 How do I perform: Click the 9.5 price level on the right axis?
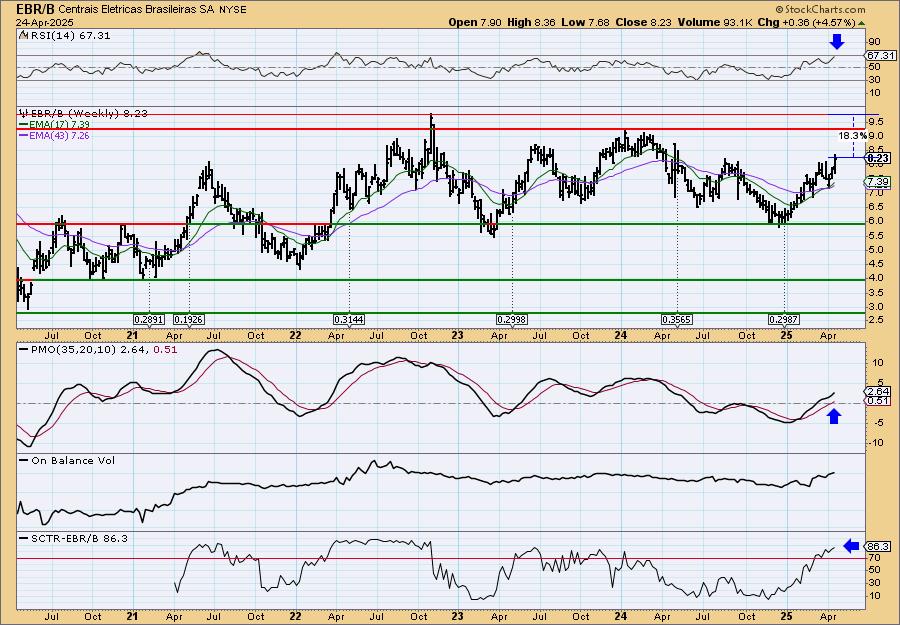pyautogui.click(x=876, y=122)
